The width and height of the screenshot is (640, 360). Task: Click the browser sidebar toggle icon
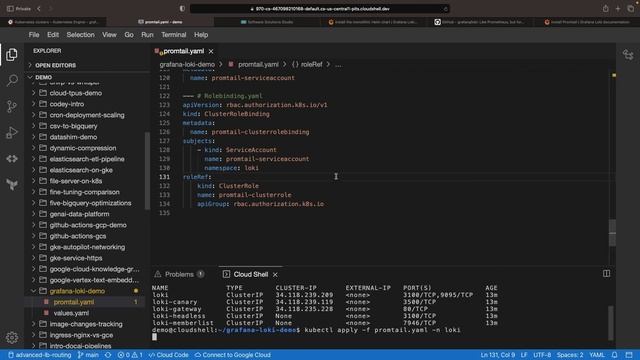[10, 9]
